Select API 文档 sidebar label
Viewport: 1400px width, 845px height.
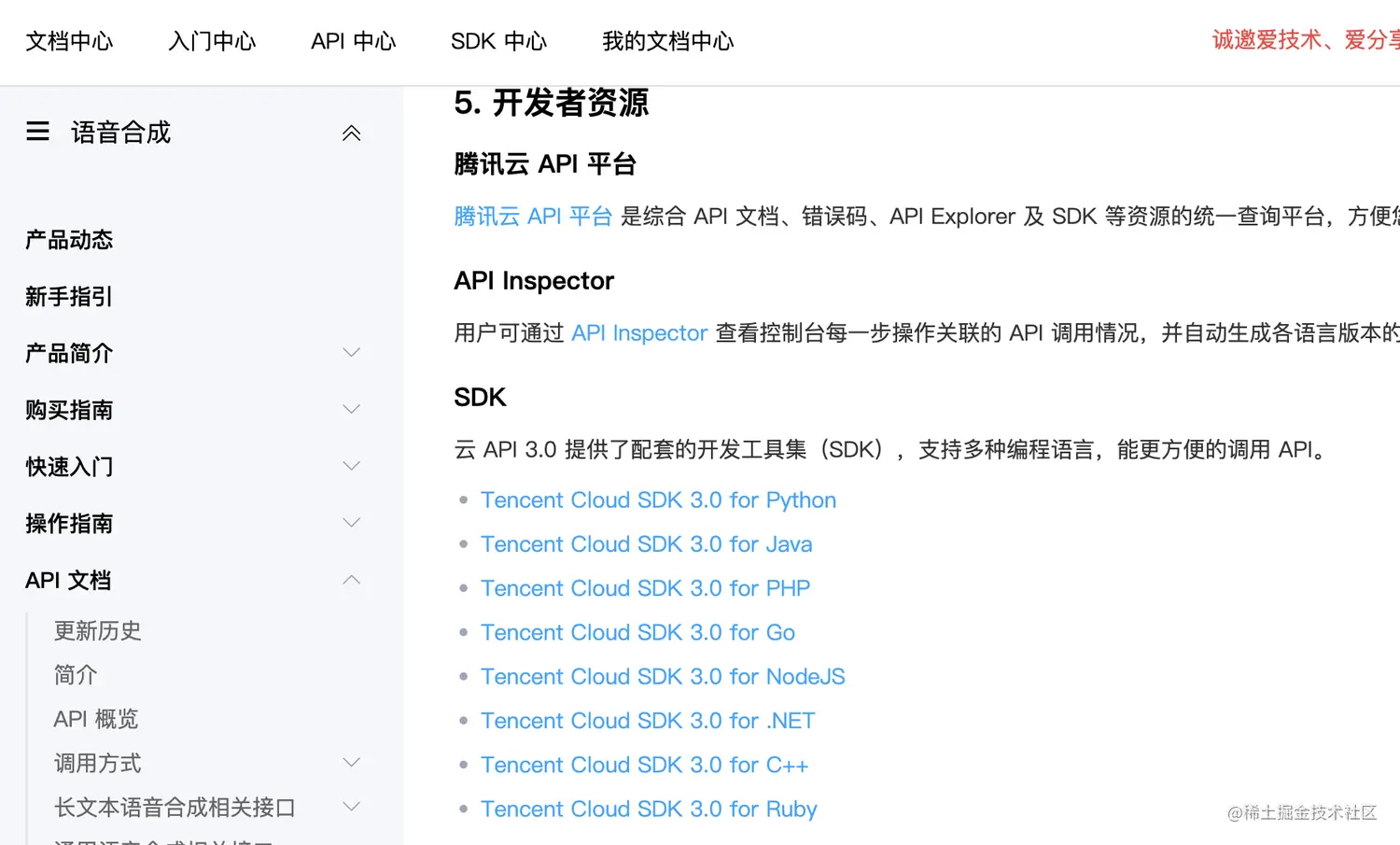click(x=68, y=581)
